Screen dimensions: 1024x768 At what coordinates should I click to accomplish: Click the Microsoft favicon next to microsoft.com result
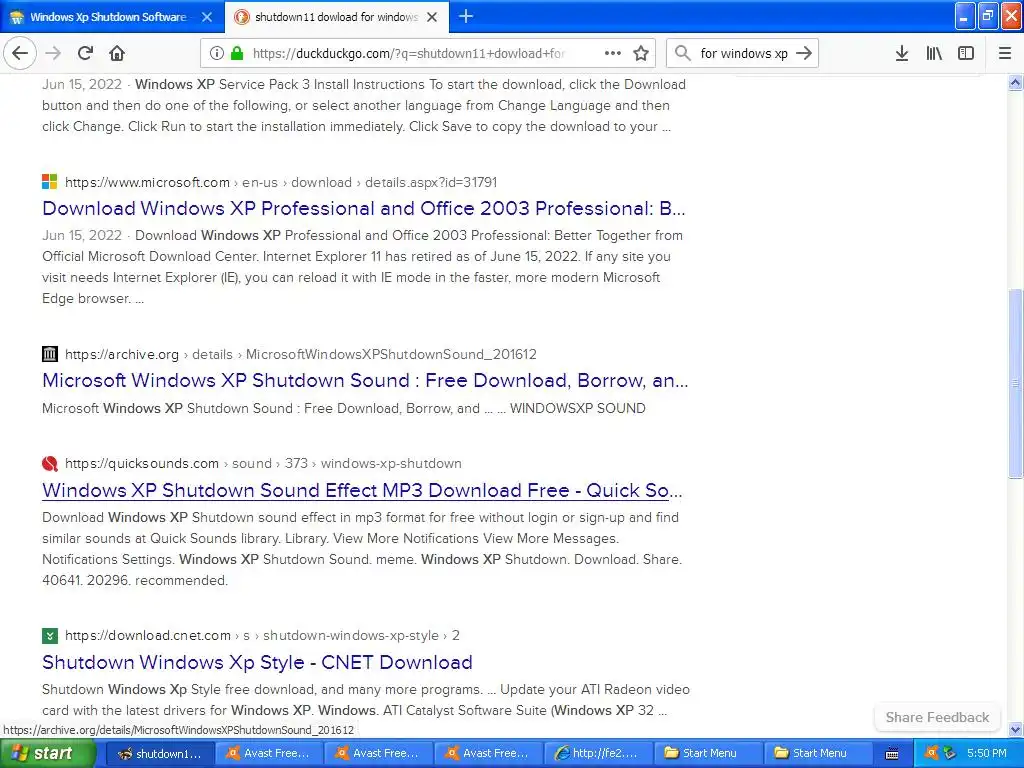(x=50, y=182)
